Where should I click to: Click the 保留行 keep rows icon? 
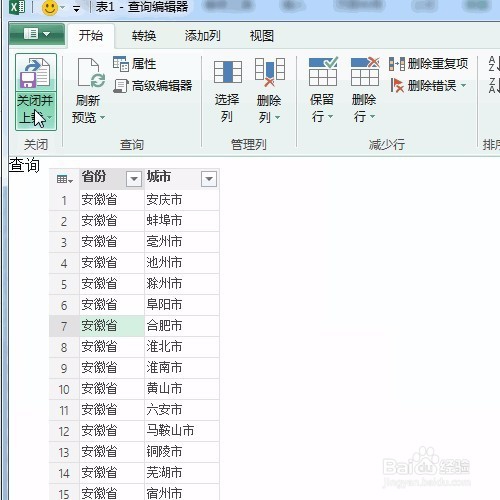pos(323,71)
